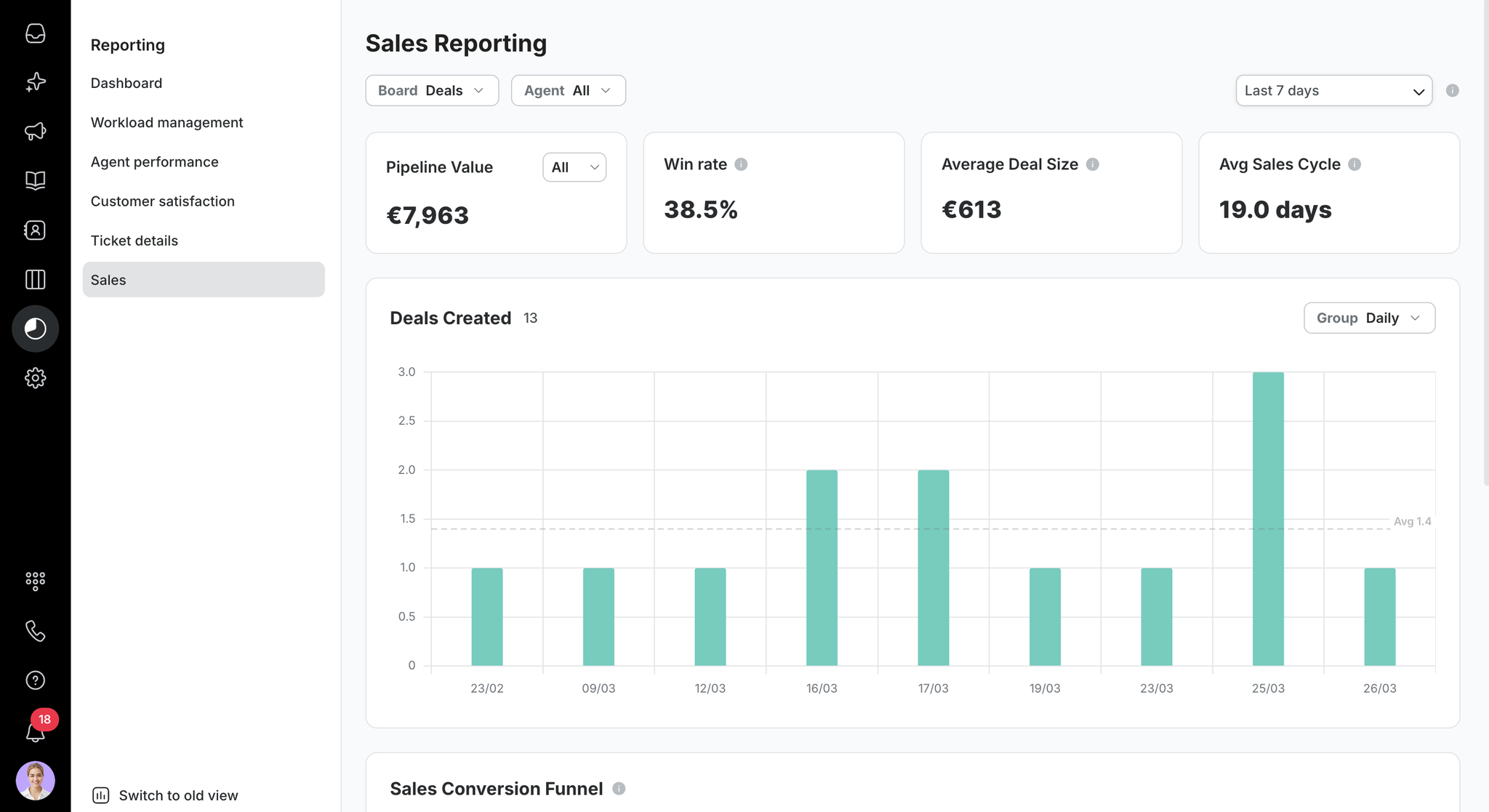Click the 25/03 bar in Deals Created chart
The width and height of the screenshot is (1489, 812).
tap(1268, 519)
